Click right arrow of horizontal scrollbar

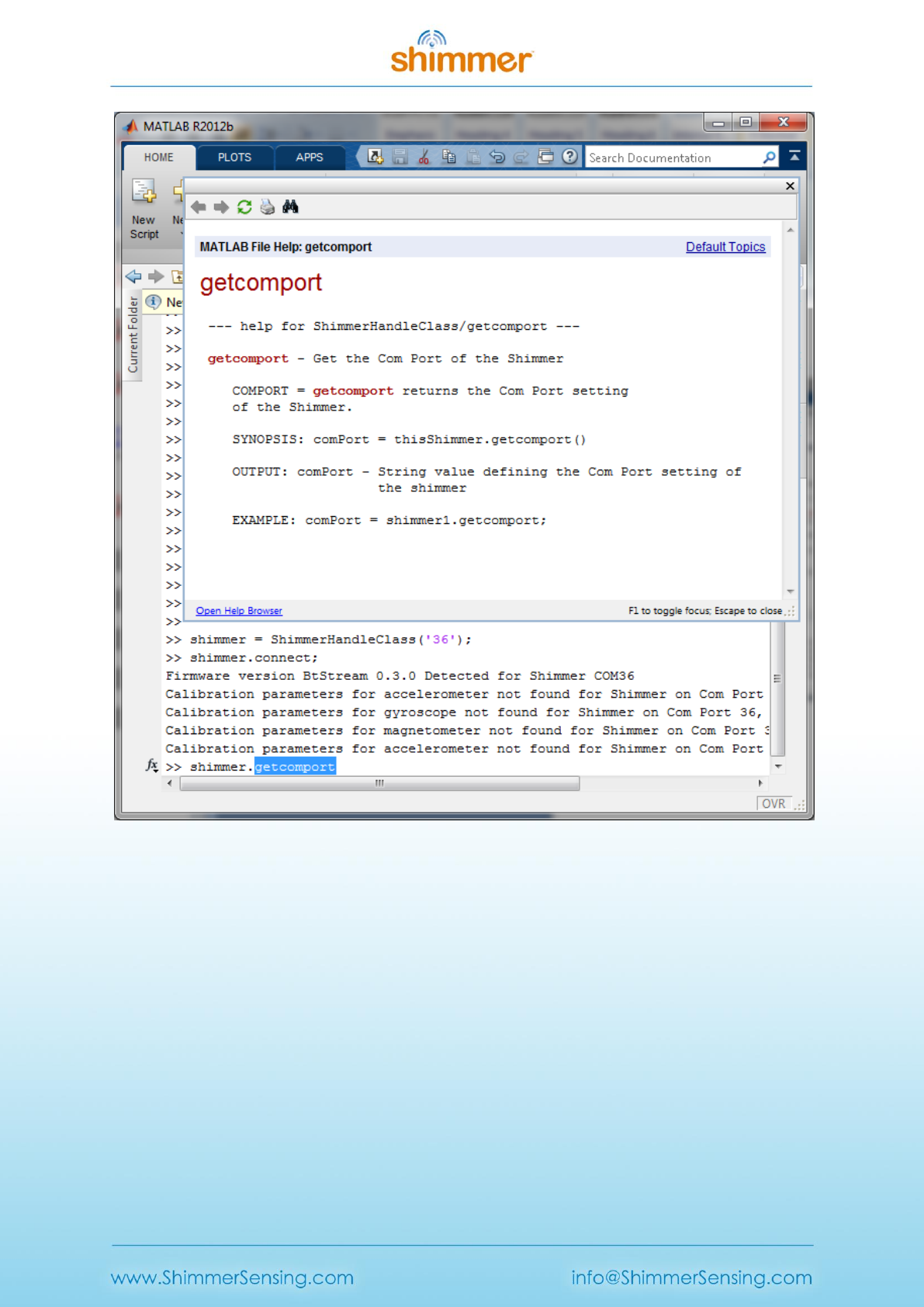click(760, 783)
